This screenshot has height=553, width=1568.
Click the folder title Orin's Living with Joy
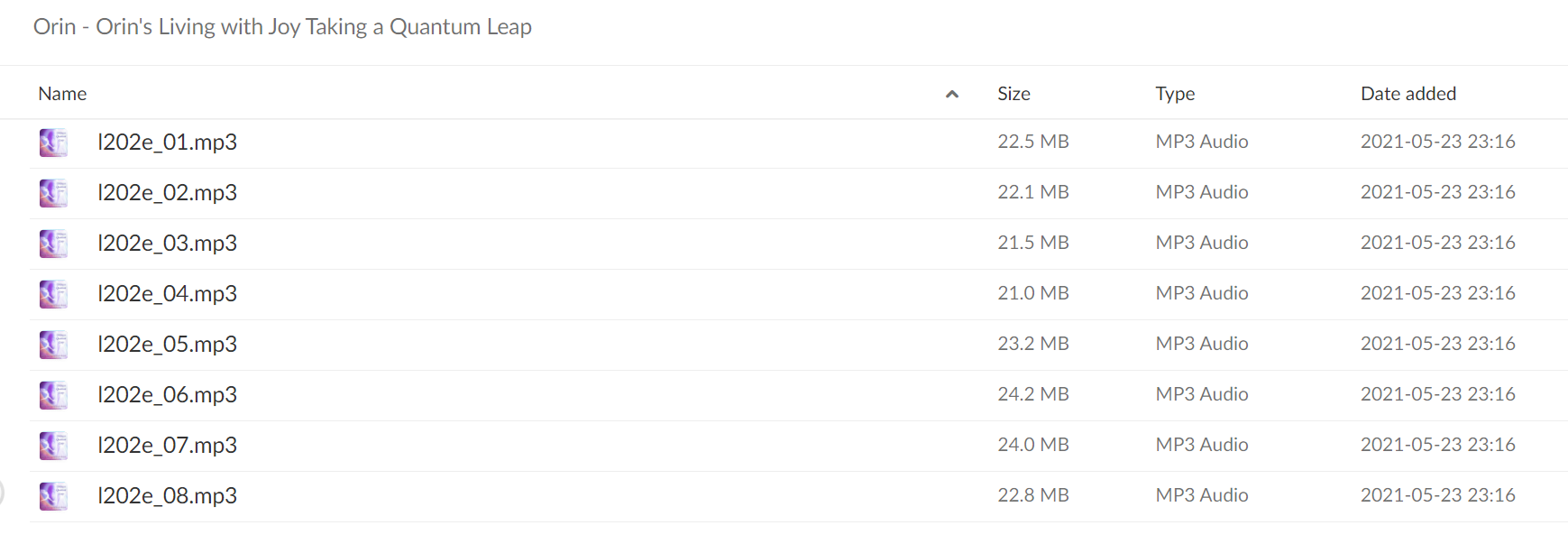(x=282, y=27)
